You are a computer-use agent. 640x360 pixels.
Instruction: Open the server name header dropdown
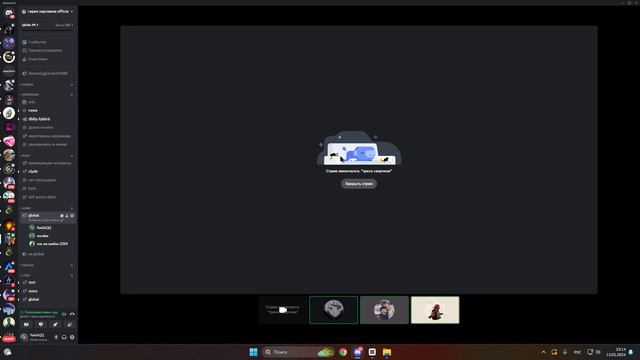(48, 11)
